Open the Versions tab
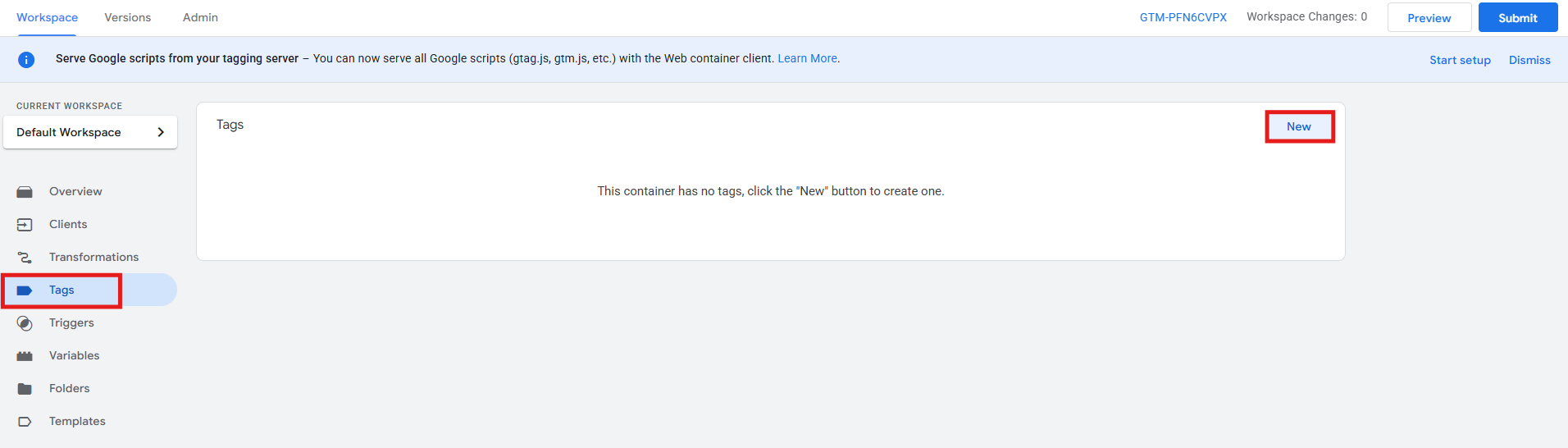This screenshot has height=448, width=1568. tap(128, 17)
